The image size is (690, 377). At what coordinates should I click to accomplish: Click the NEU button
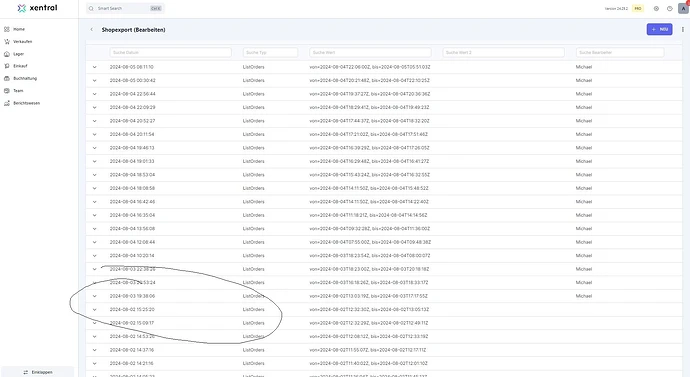[659, 29]
